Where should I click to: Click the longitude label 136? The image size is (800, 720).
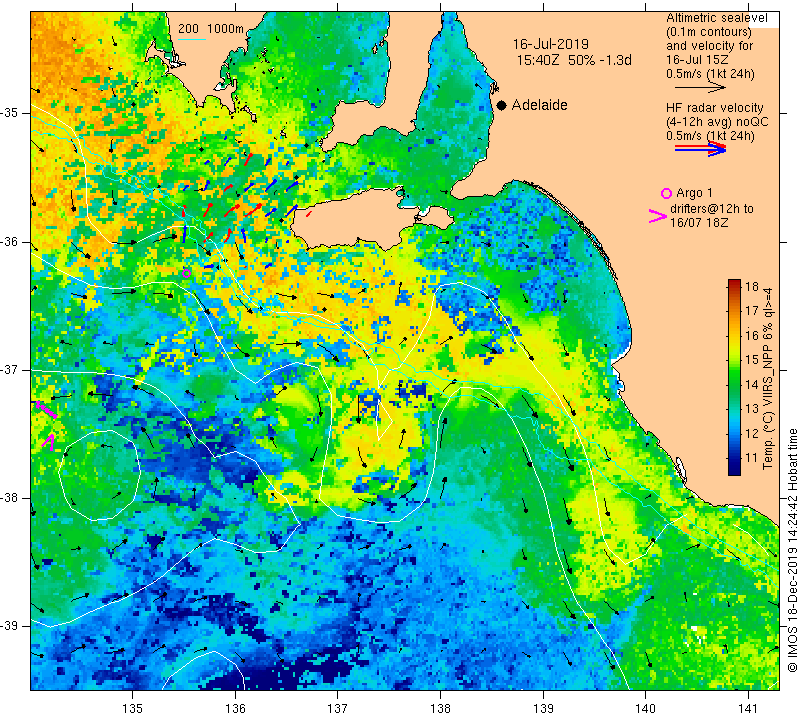(235, 708)
